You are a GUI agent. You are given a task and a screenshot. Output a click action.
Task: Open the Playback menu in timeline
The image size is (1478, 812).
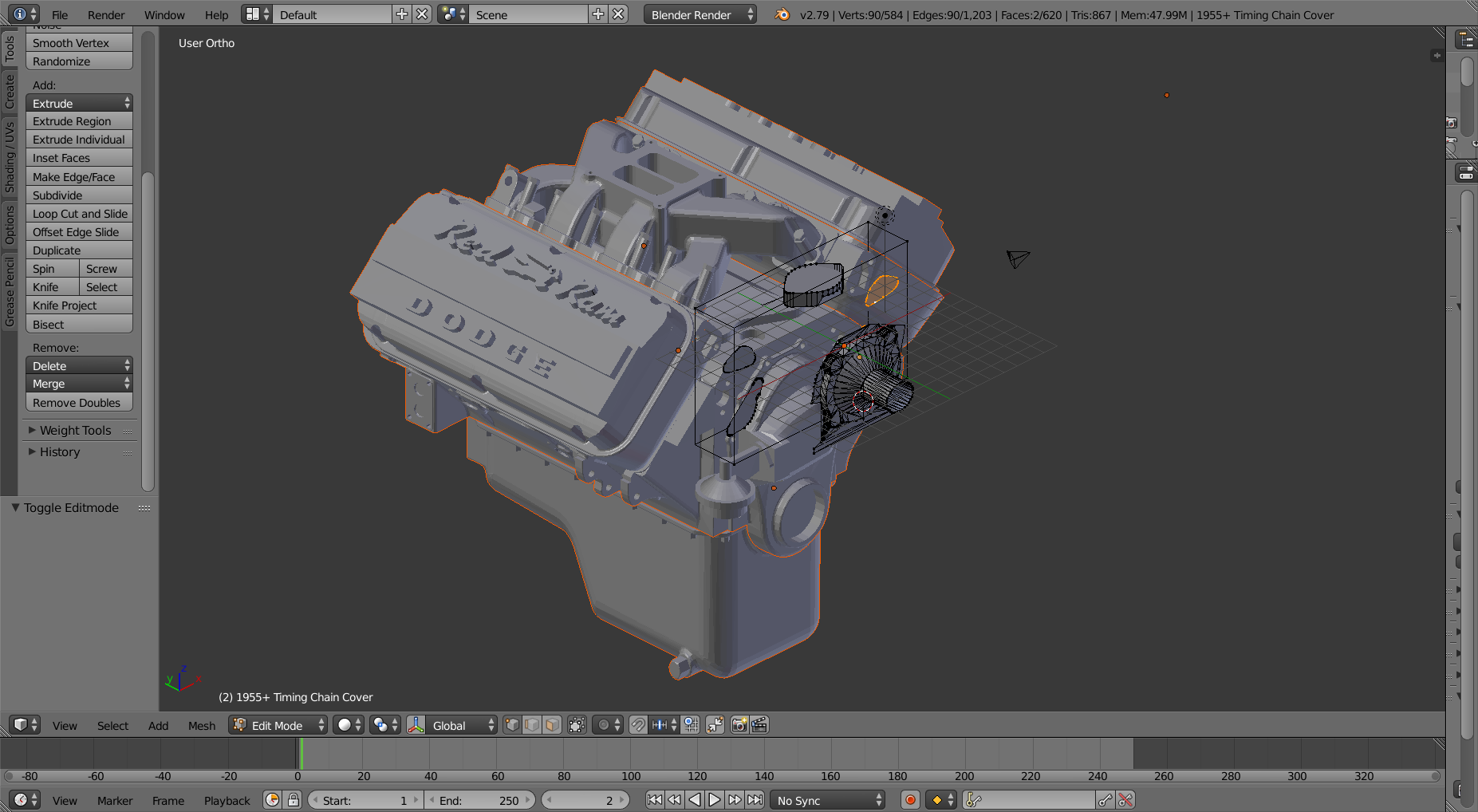[x=227, y=800]
